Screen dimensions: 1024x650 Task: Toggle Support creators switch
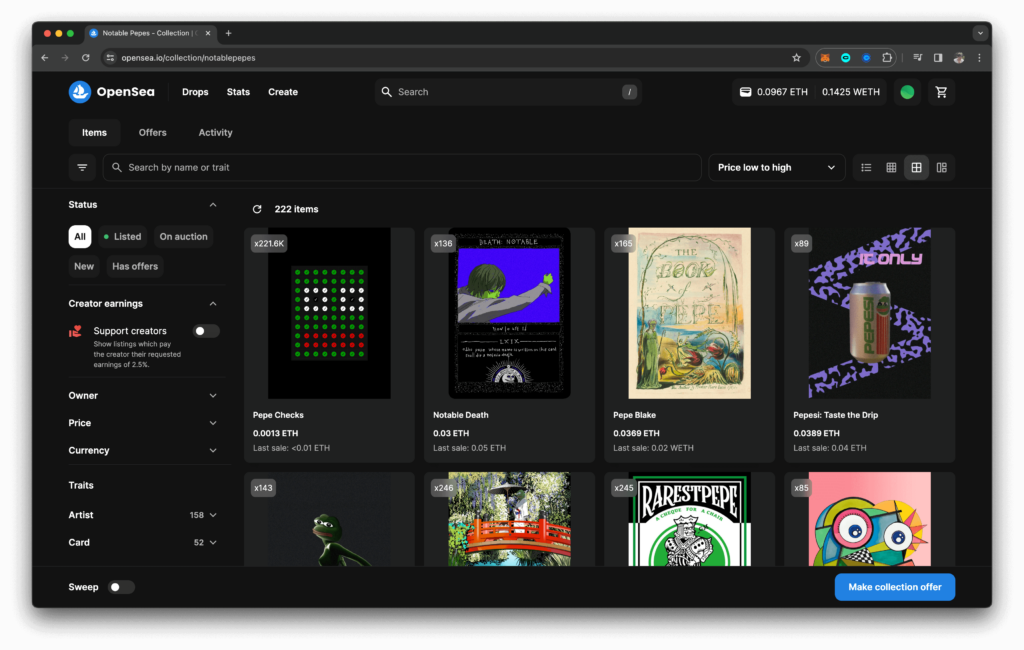tap(206, 331)
